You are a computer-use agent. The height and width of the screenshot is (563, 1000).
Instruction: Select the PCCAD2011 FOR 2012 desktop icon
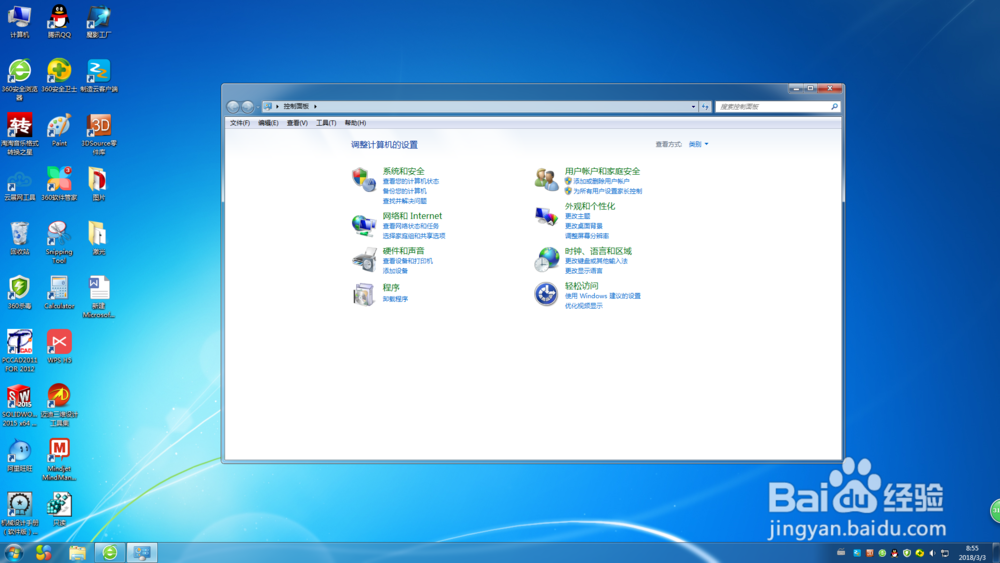pyautogui.click(x=20, y=351)
